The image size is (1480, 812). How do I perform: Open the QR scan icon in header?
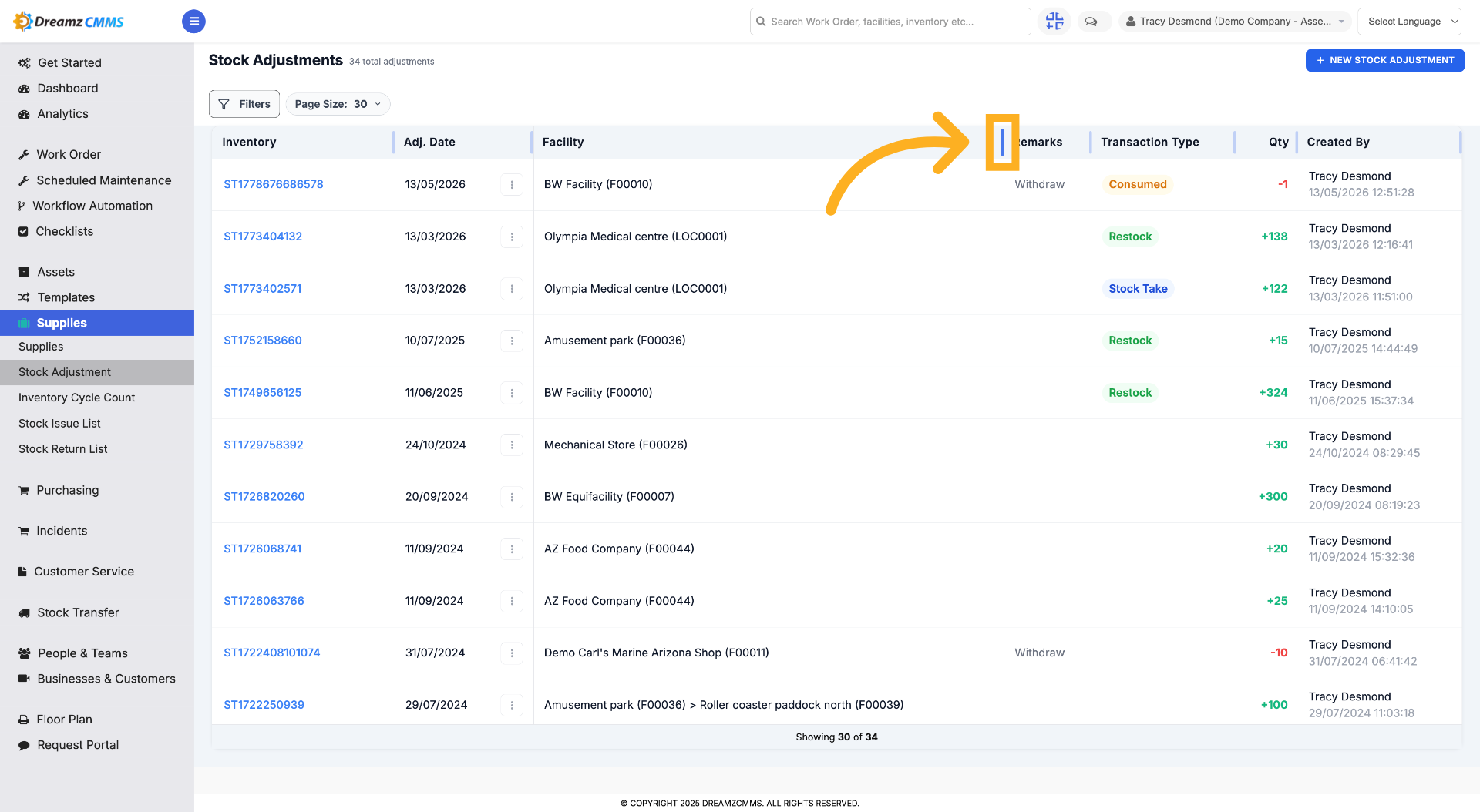tap(1054, 22)
